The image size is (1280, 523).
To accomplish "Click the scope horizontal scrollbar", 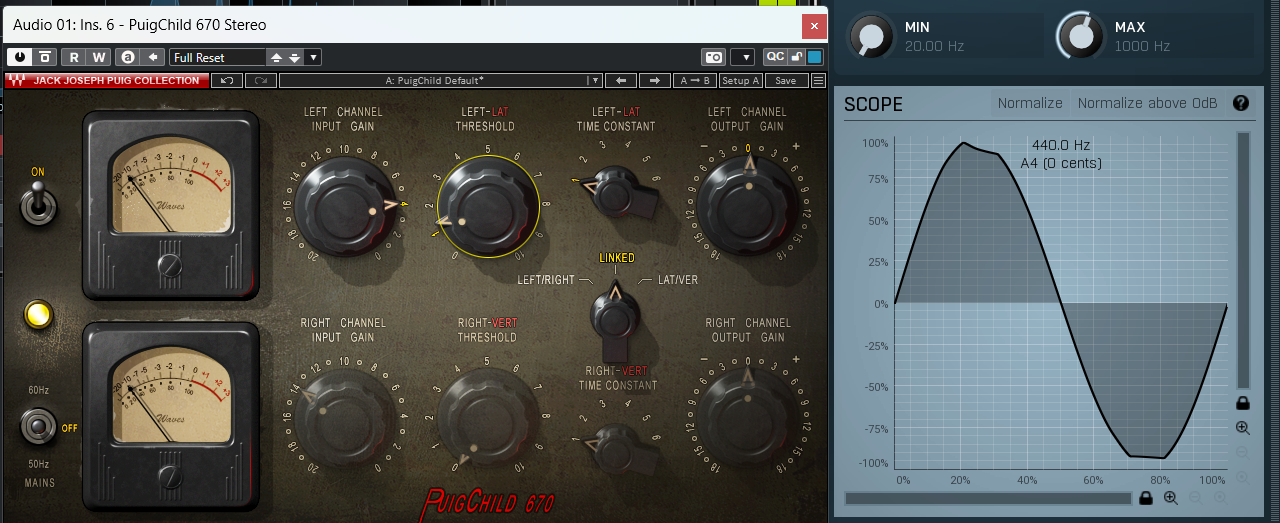I will click(x=988, y=498).
